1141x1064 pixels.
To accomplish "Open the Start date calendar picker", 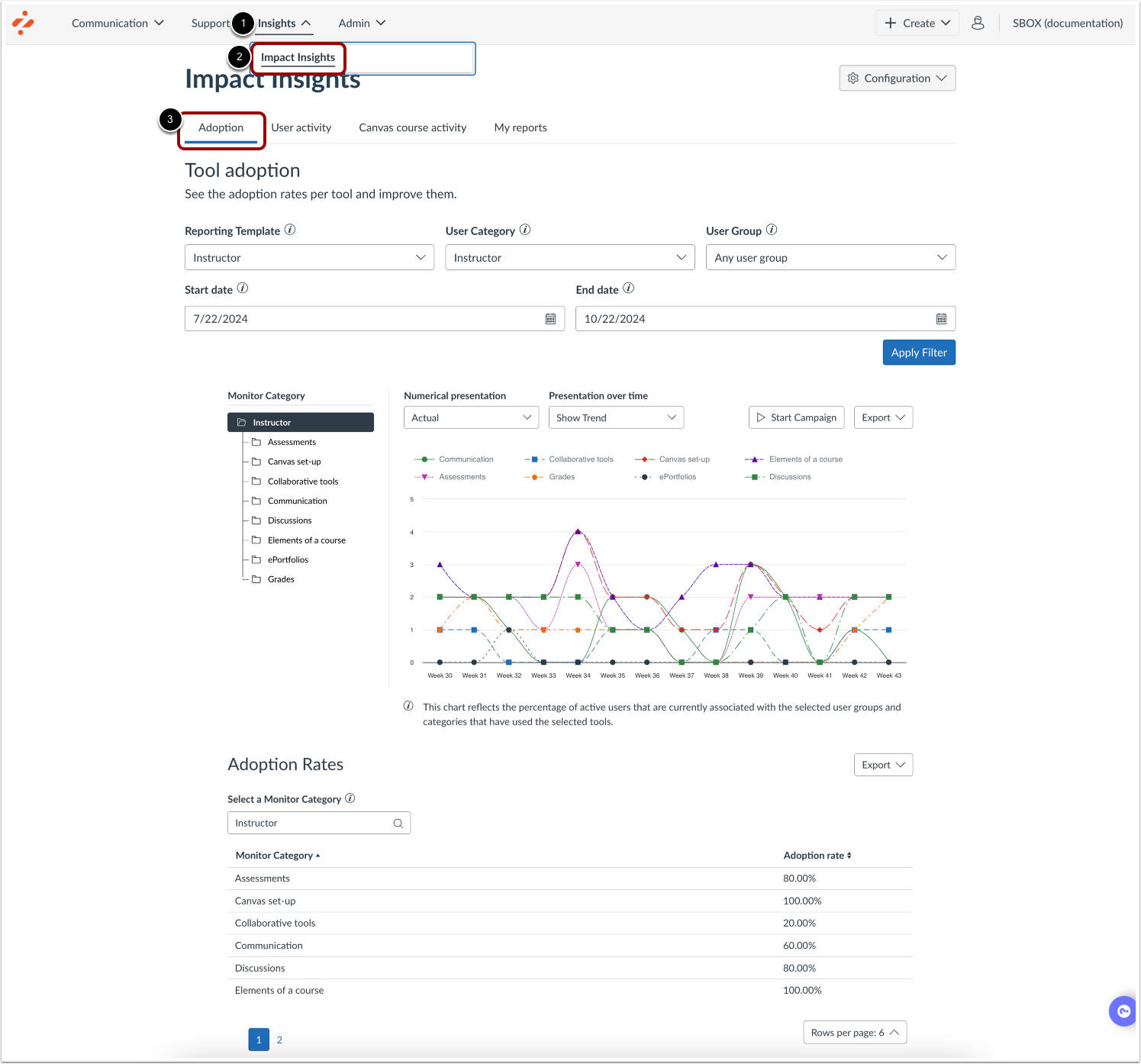I will coord(552,318).
